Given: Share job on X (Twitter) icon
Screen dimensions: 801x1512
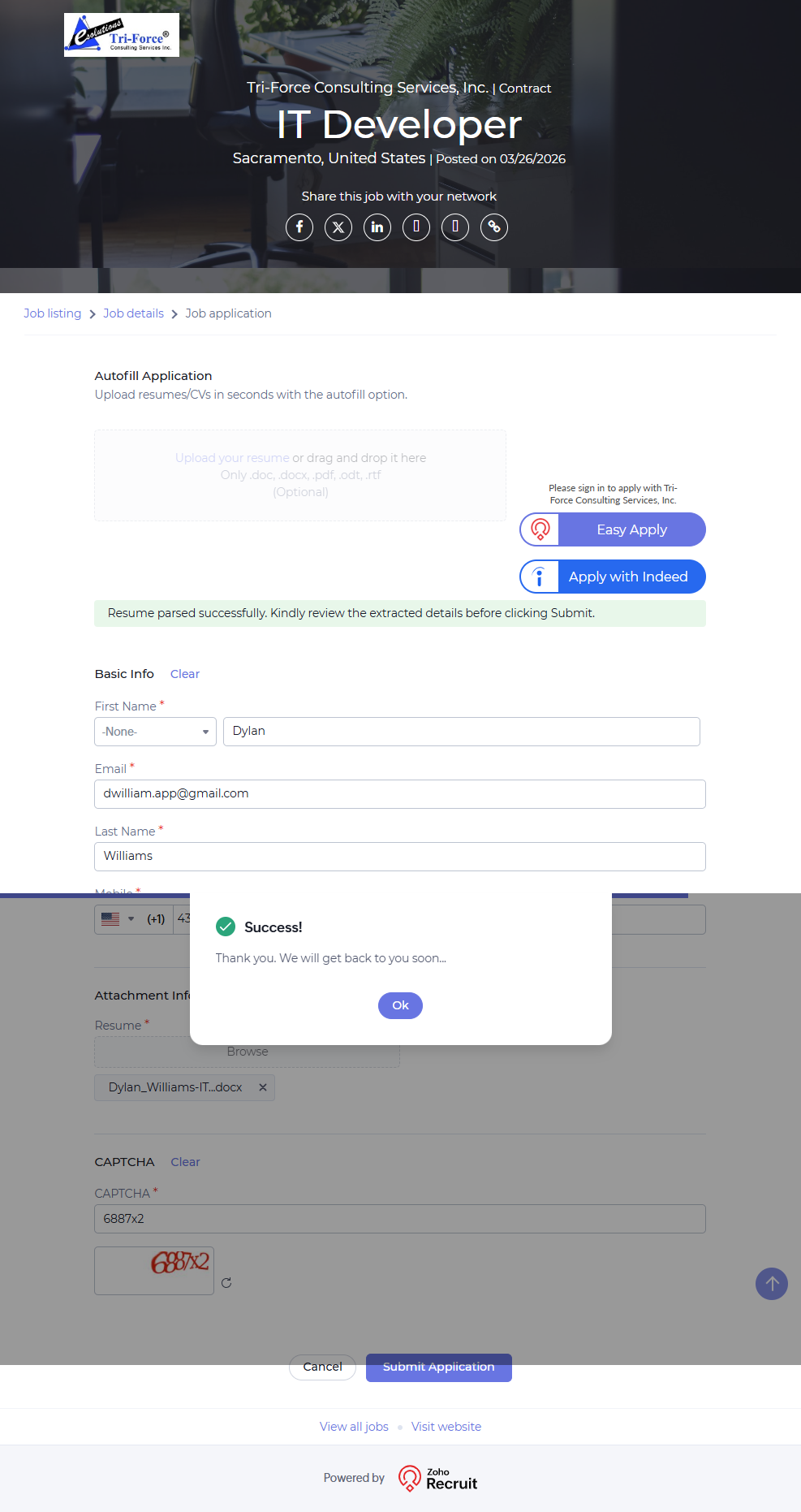Looking at the screenshot, I should [338, 227].
